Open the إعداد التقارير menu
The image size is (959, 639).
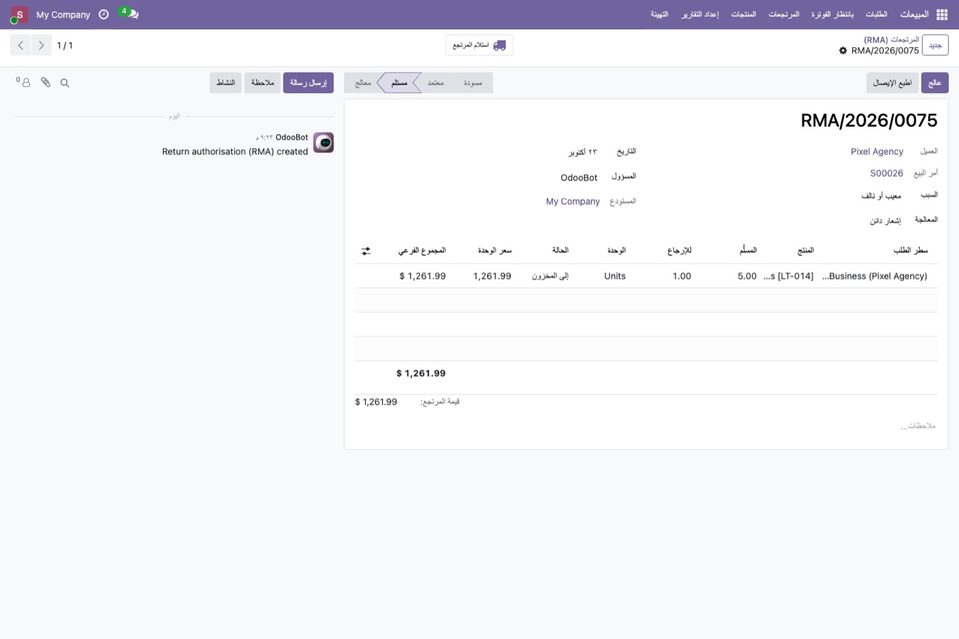(x=700, y=14)
